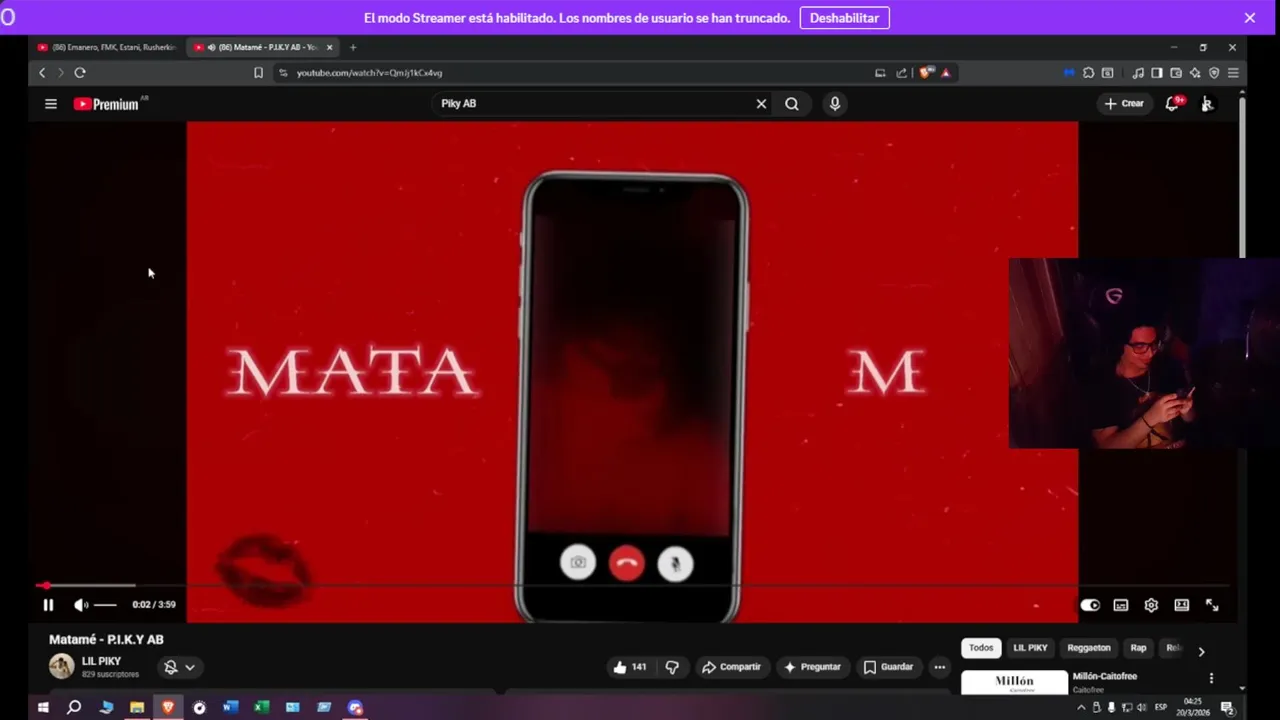Switch to theater mode view
1280x720 pixels.
pos(1182,605)
